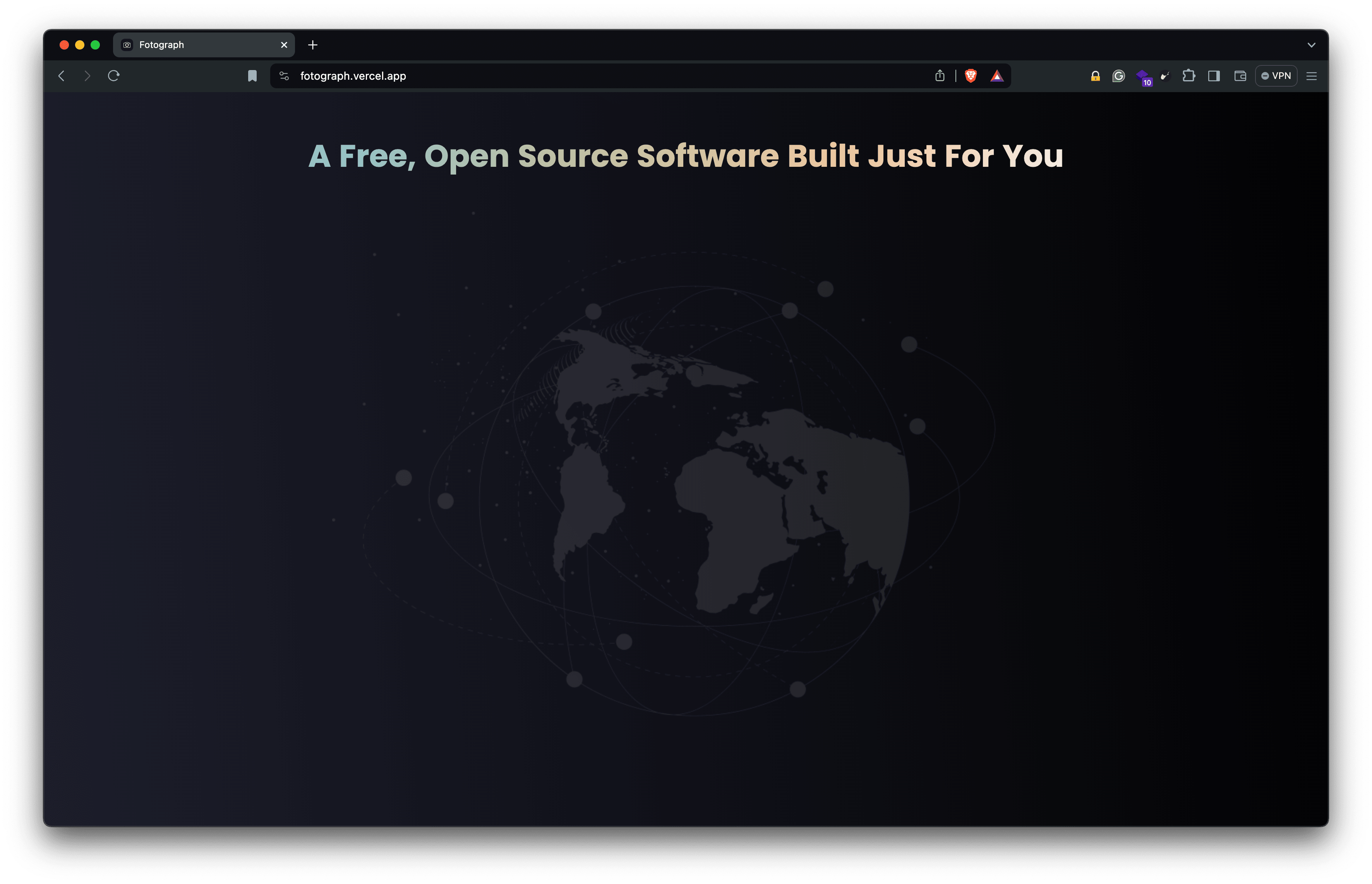
Task: Reload the Fotograph page
Action: click(x=114, y=76)
